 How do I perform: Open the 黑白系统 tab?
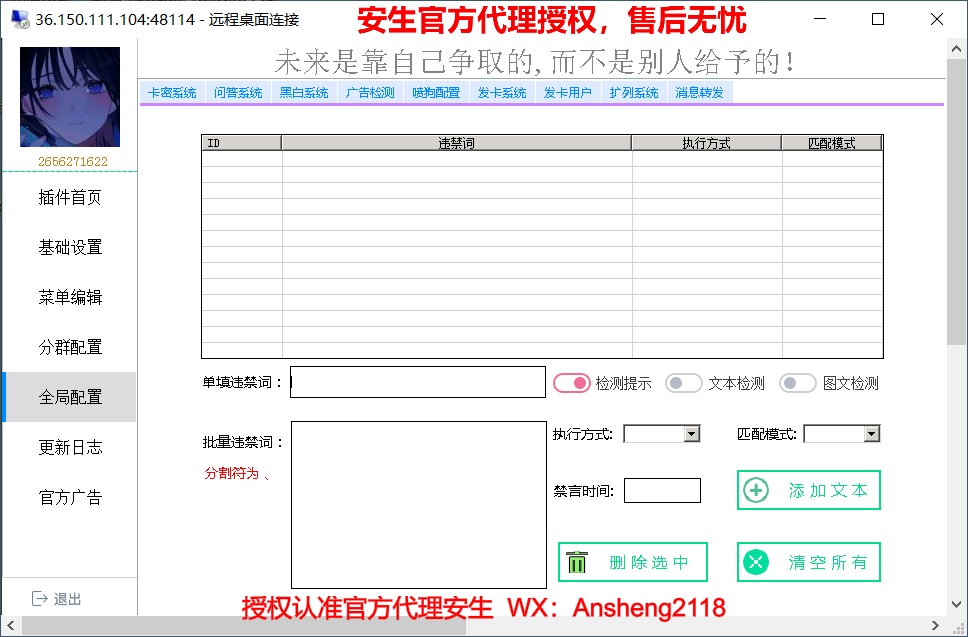[304, 93]
